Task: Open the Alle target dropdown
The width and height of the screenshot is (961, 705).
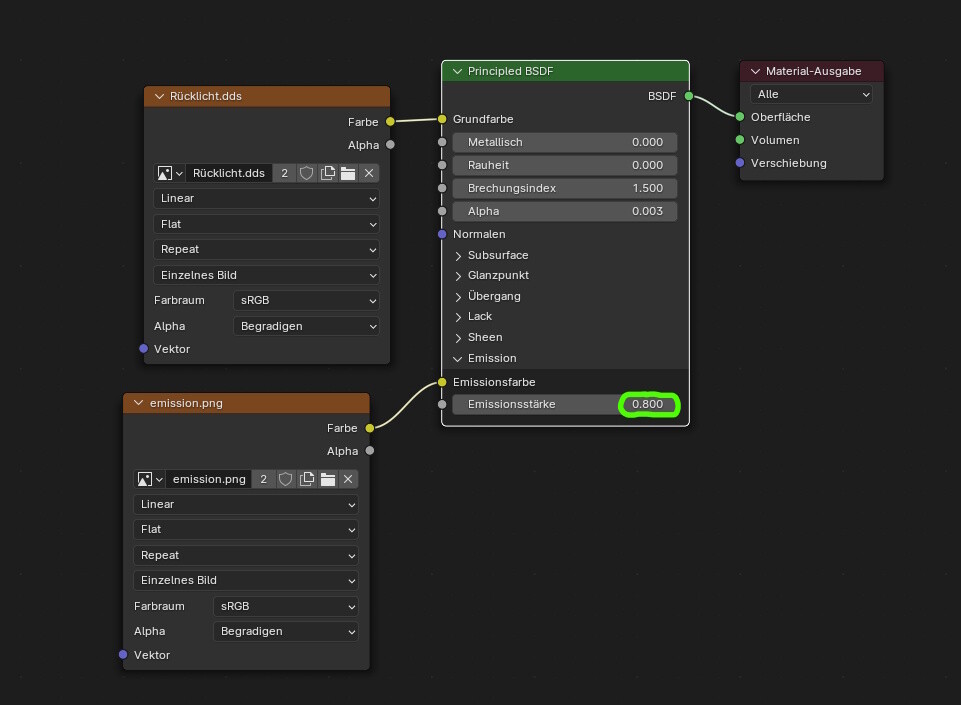Action: pyautogui.click(x=811, y=94)
